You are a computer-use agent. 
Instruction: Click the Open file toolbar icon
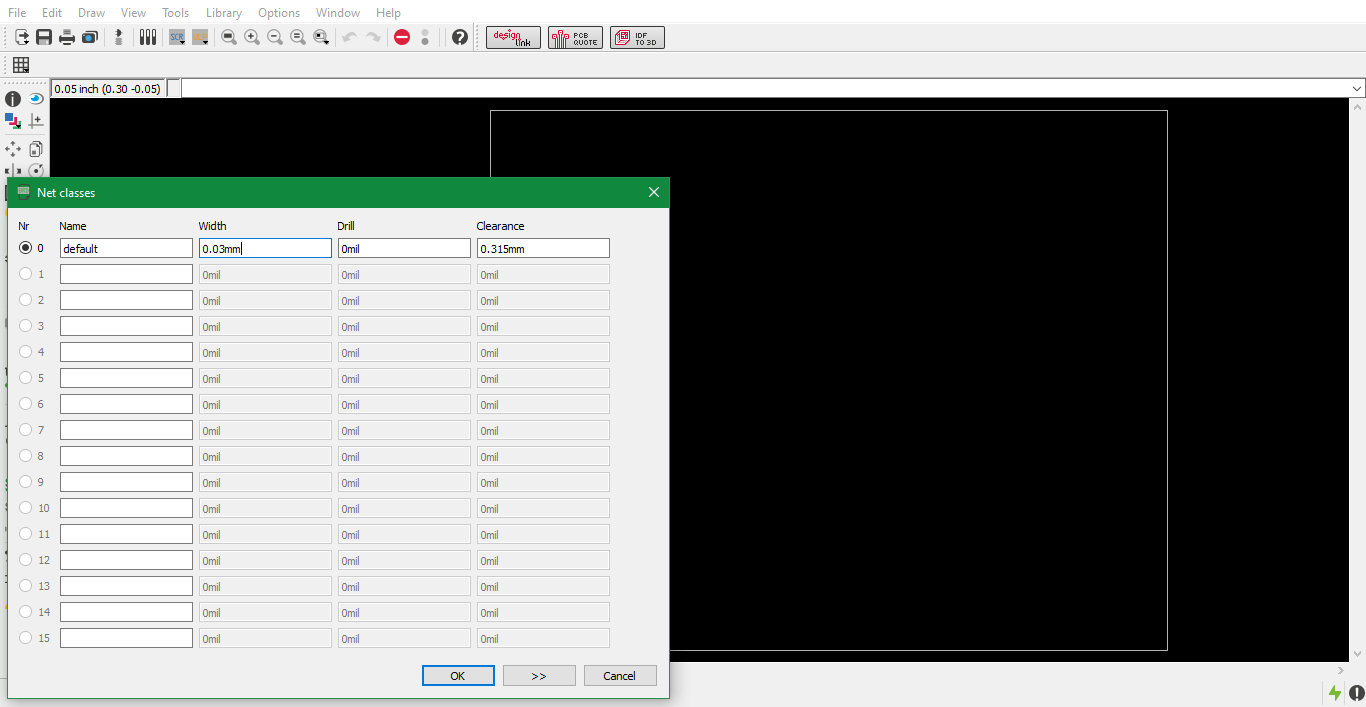[x=21, y=37]
